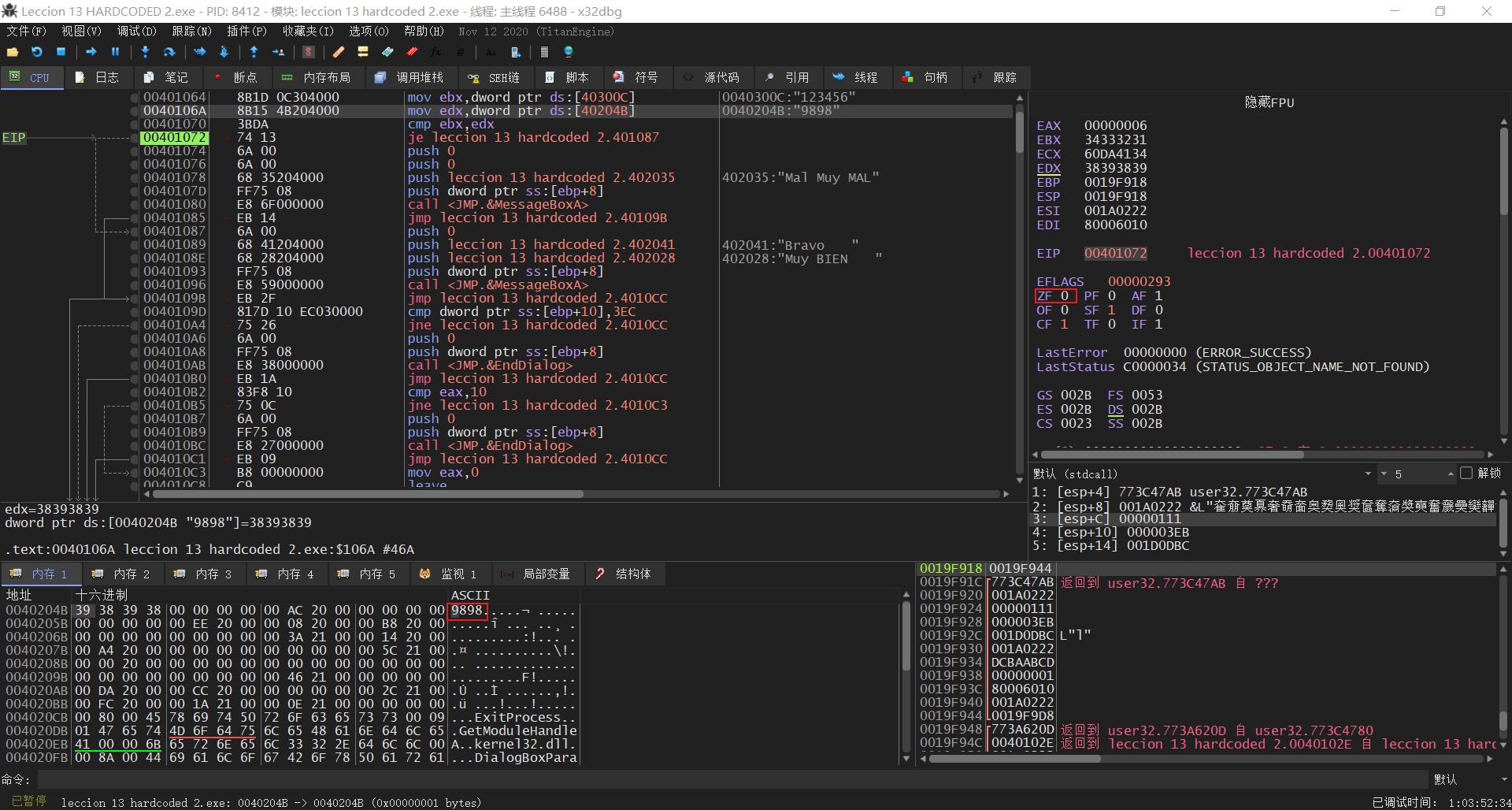
Task: Restart the debugged program via toolbar
Action: tap(36, 52)
